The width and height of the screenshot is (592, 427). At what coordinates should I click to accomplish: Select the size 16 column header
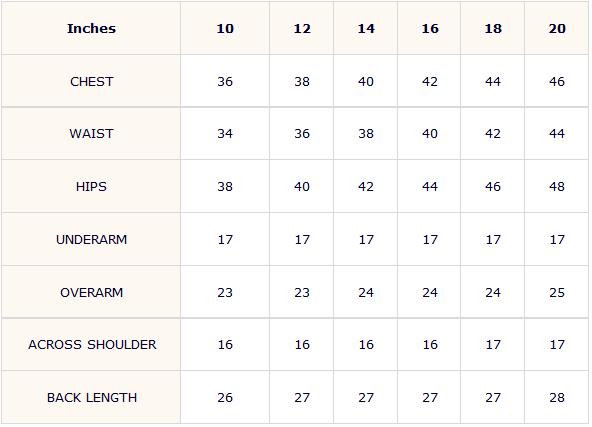(430, 29)
